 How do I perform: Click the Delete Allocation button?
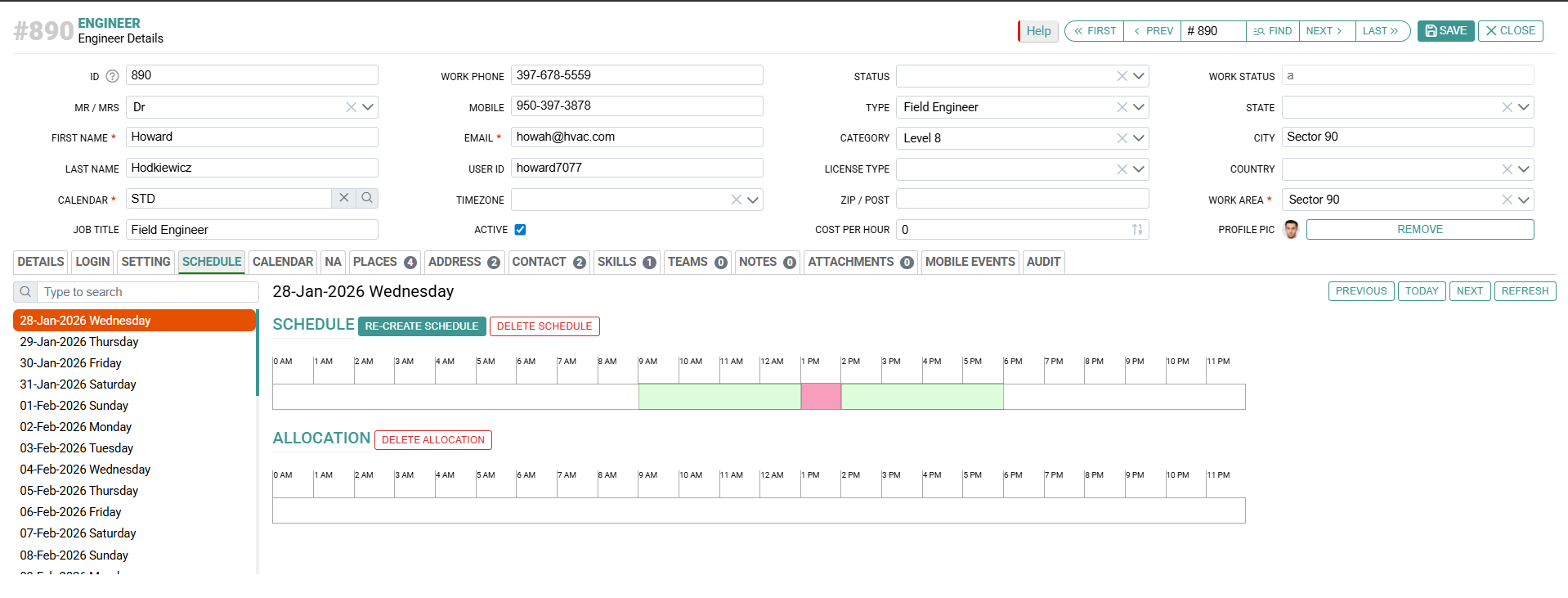pyautogui.click(x=432, y=440)
